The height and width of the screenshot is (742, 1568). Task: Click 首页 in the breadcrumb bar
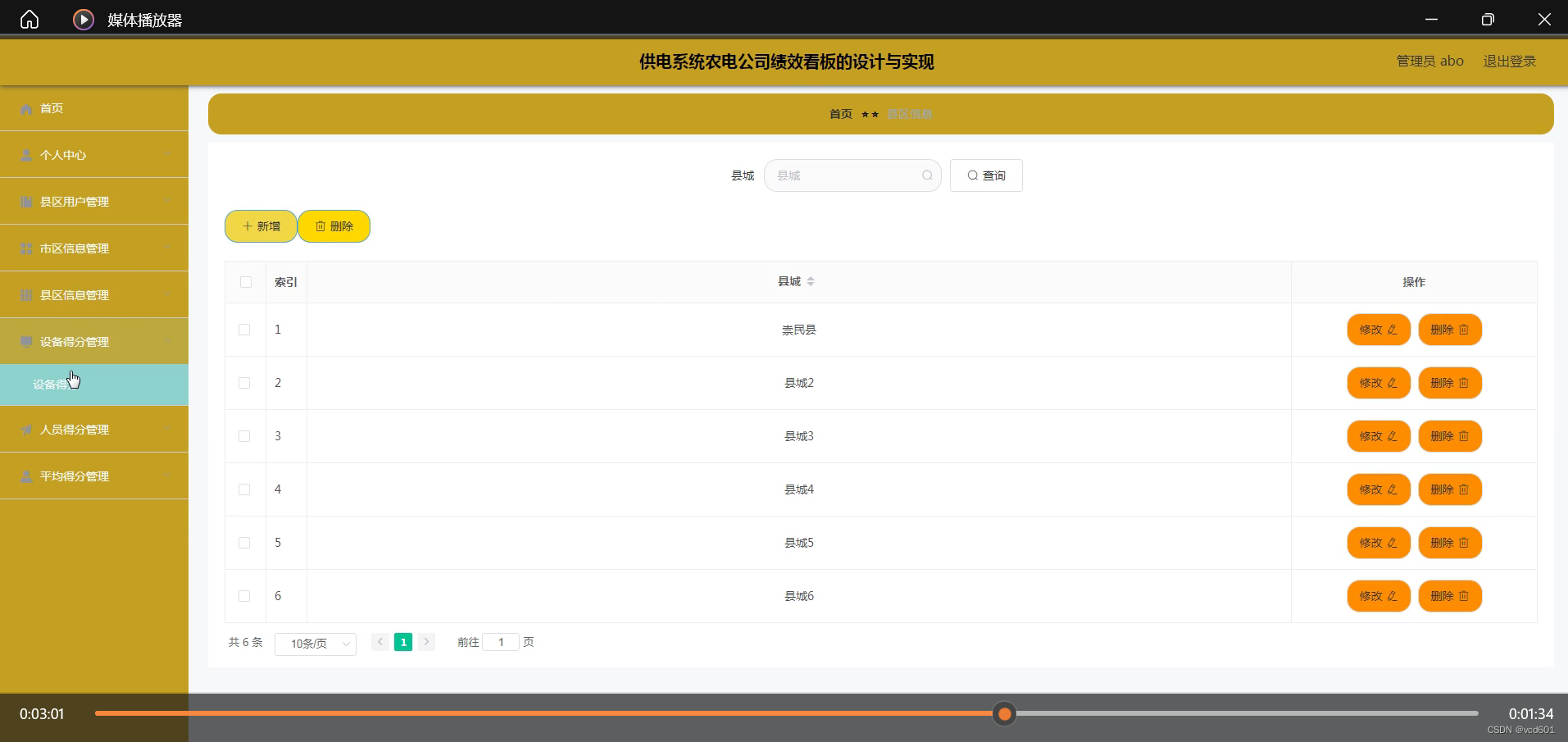click(x=839, y=114)
